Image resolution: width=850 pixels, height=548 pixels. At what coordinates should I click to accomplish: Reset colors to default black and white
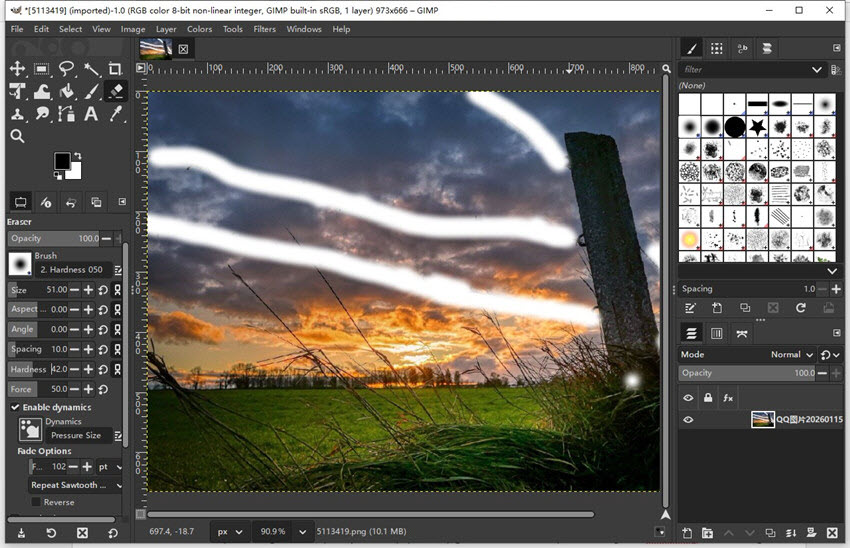click(x=57, y=175)
